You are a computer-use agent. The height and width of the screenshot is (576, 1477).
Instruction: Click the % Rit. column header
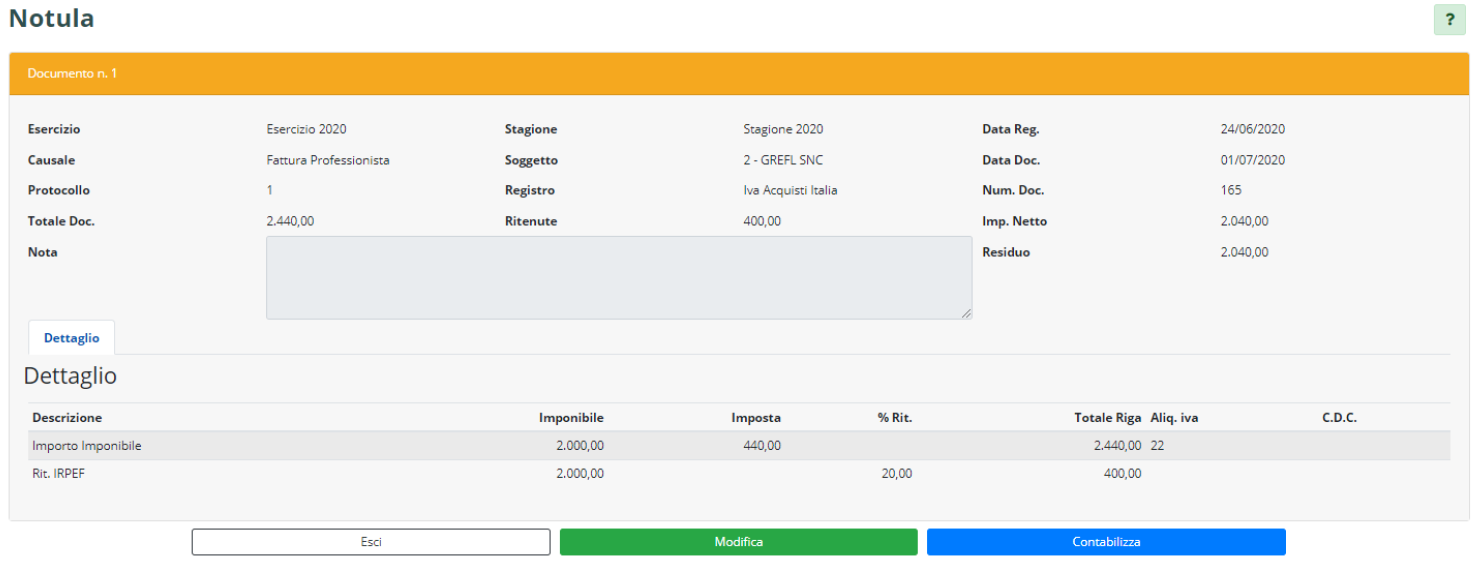(894, 418)
